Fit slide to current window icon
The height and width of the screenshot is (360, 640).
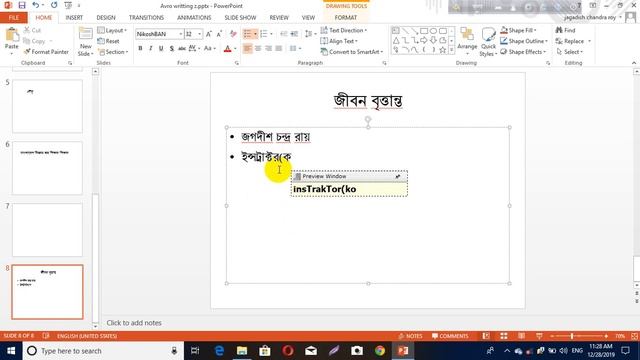[x=634, y=336]
